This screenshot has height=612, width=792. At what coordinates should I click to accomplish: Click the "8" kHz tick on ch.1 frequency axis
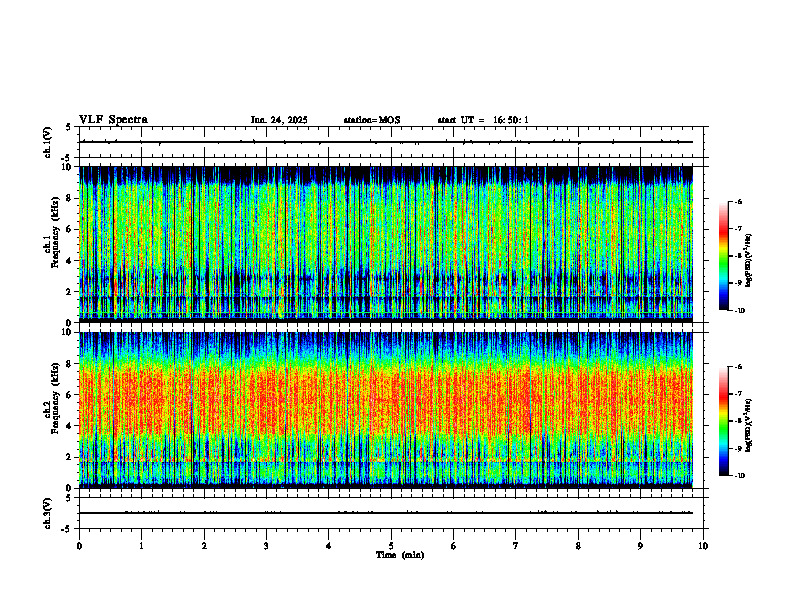point(71,198)
